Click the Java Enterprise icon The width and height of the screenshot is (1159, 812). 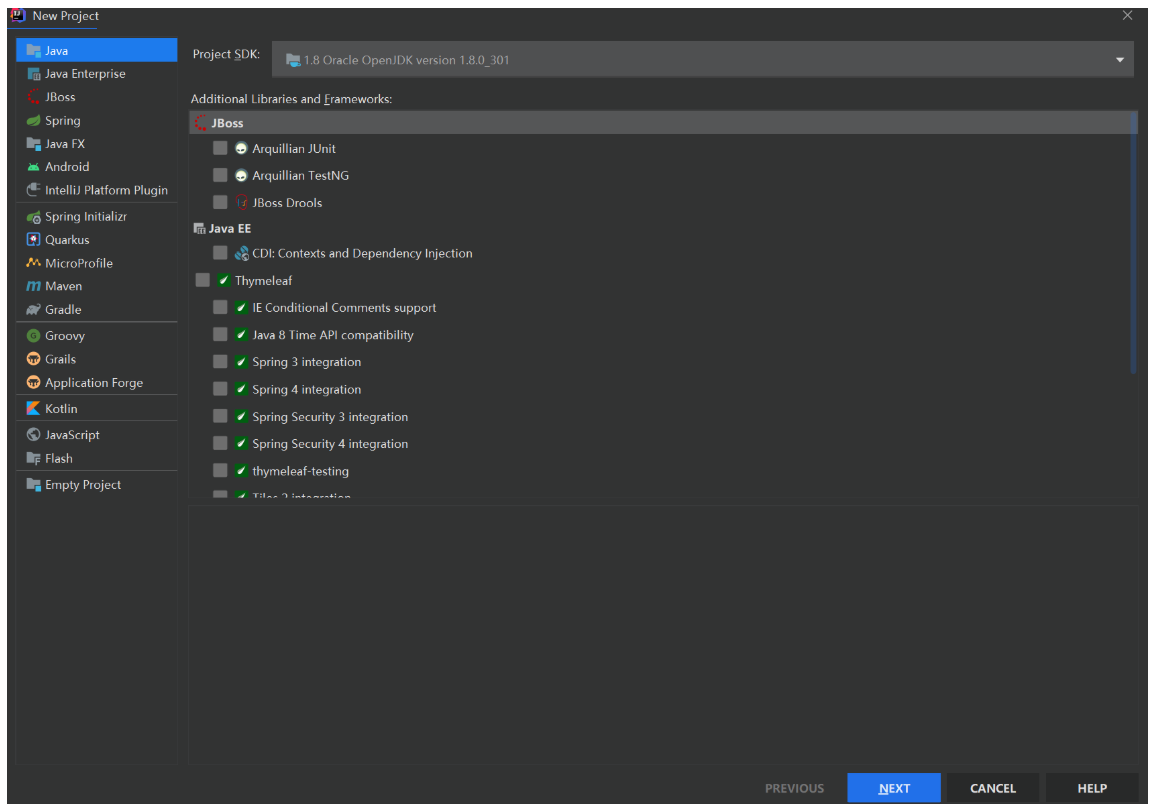pyautogui.click(x=33, y=74)
